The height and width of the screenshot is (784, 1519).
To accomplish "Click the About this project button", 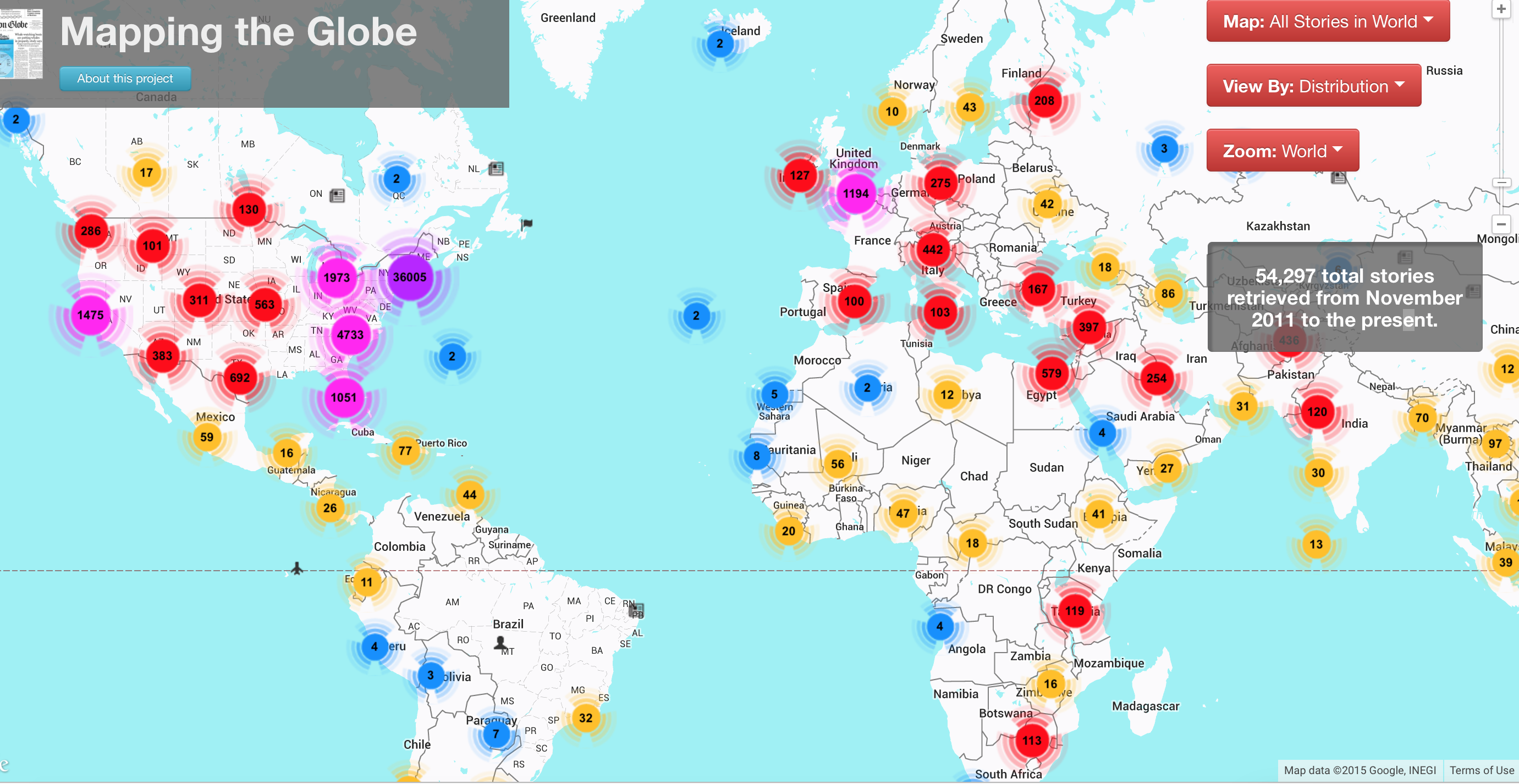I will click(x=125, y=79).
